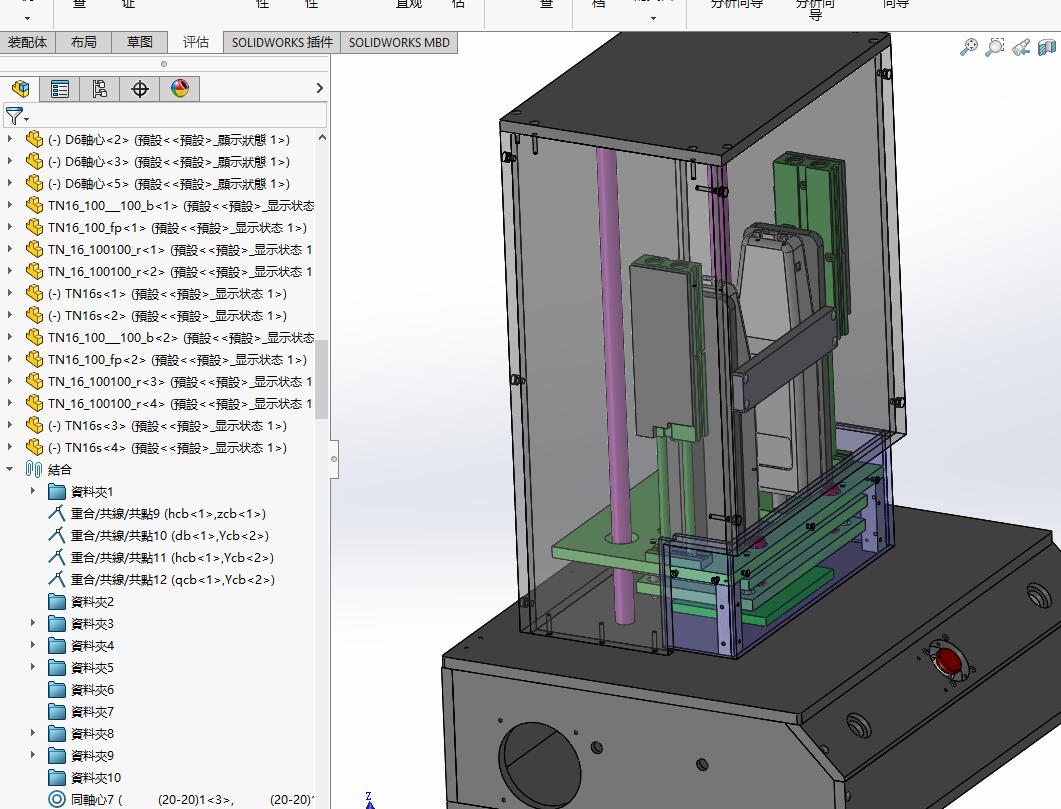Click the coincident mate icon for 共點11
This screenshot has width=1061, height=809.
(57, 557)
